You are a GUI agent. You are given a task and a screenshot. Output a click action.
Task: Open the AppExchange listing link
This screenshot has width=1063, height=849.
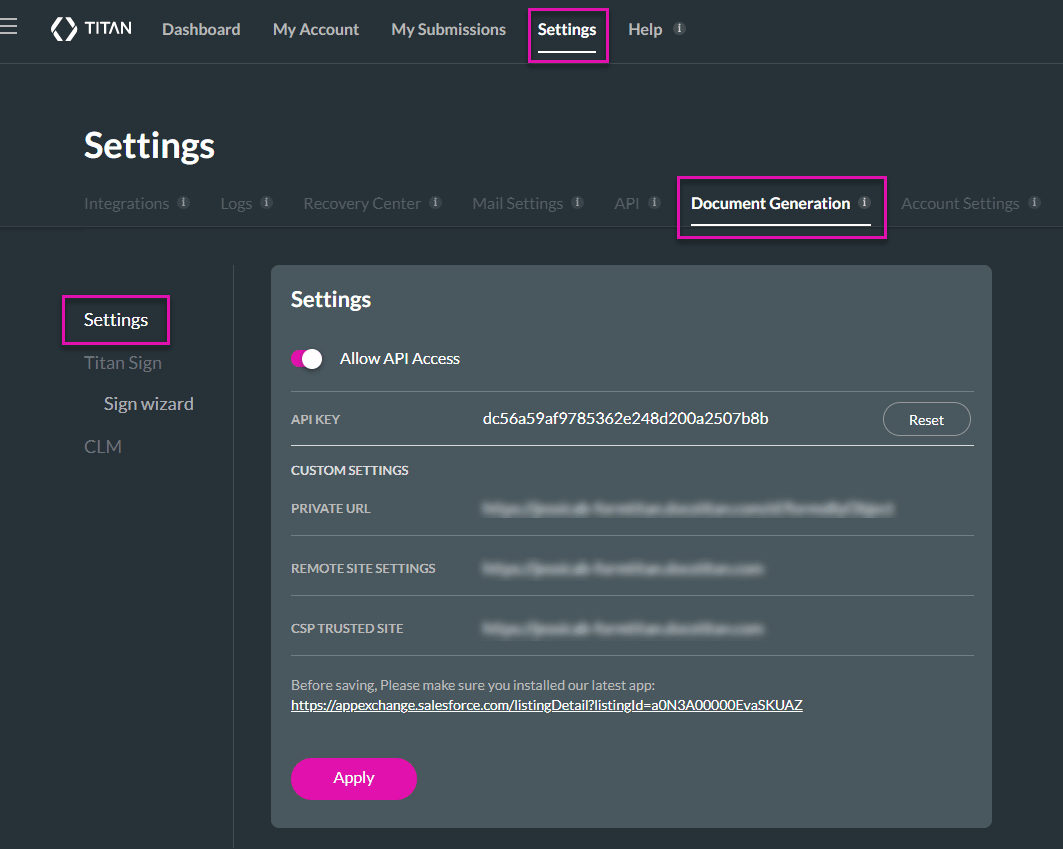(546, 705)
